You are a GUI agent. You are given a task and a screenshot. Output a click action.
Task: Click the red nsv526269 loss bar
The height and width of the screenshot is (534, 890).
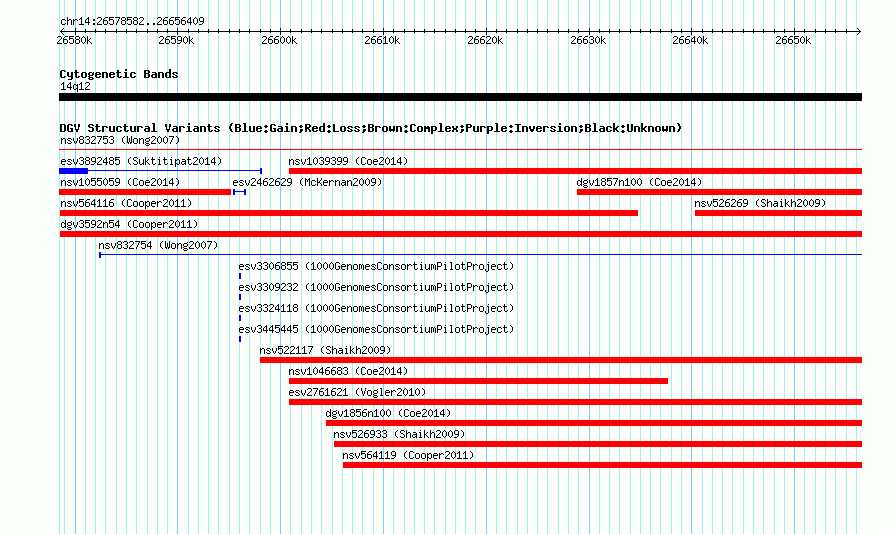coord(778,213)
